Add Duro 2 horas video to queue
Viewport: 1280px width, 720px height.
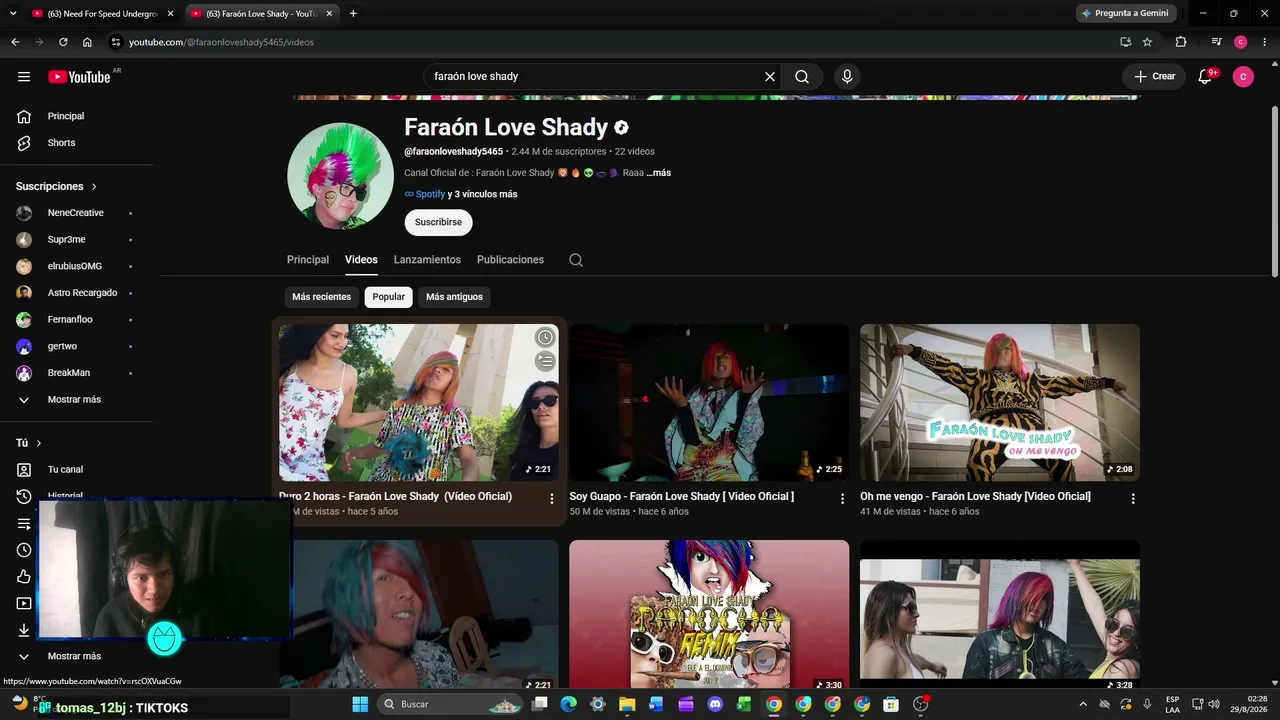[545, 361]
